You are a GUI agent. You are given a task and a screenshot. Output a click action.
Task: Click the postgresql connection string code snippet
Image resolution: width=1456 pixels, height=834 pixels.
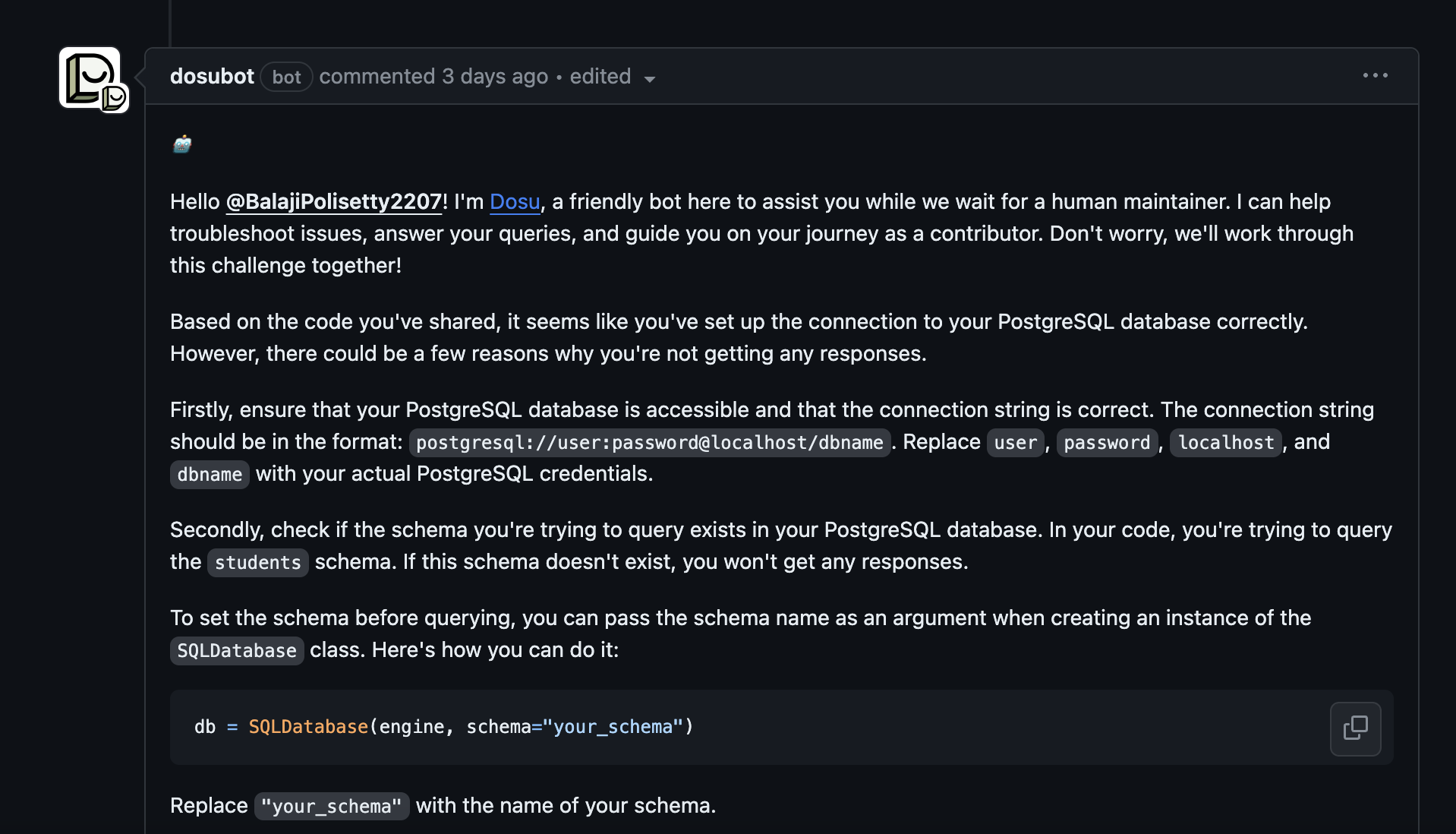pos(649,443)
